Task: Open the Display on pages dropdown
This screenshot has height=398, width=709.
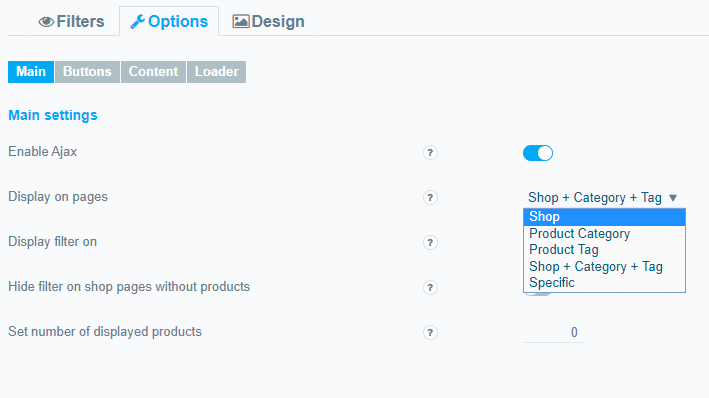Action: tap(603, 198)
